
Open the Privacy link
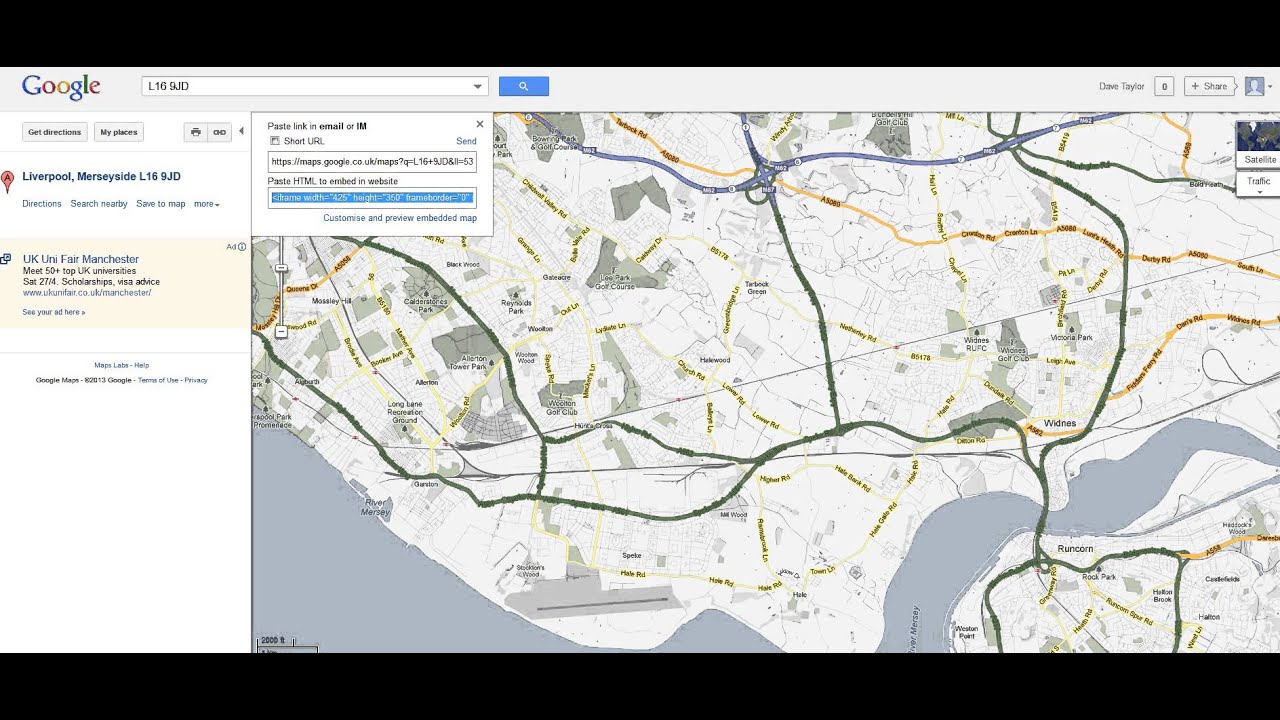pos(196,380)
